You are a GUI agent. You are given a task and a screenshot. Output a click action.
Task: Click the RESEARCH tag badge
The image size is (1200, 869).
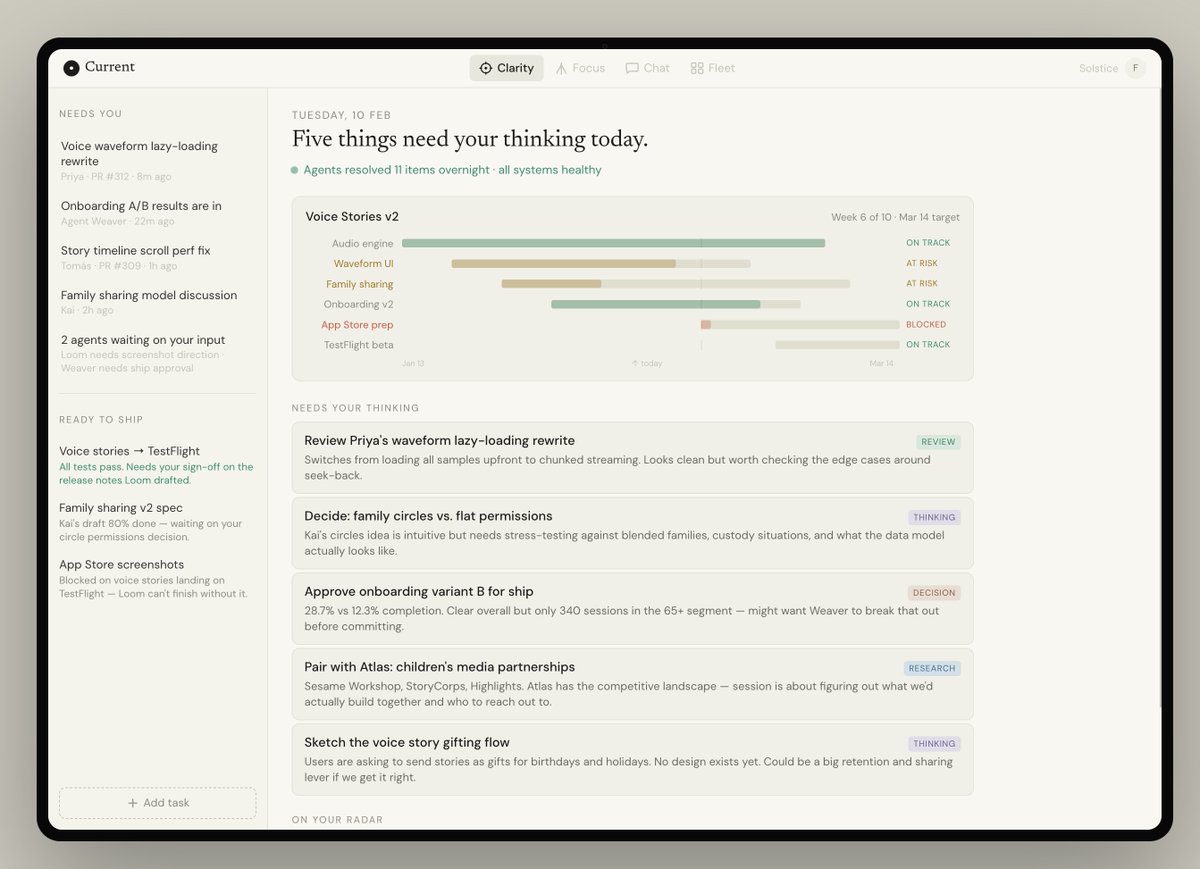click(932, 668)
